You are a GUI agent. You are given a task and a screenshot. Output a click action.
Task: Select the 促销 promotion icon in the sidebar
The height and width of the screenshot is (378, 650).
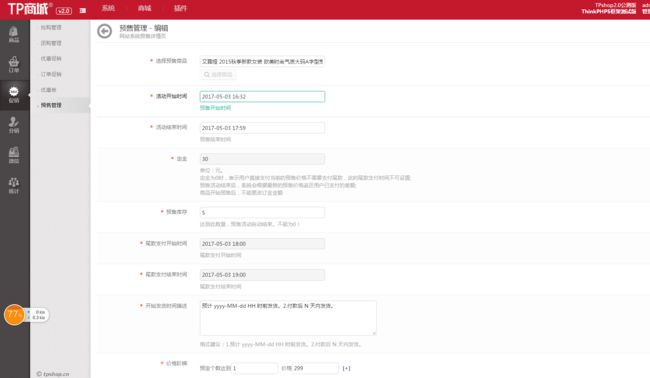point(14,95)
